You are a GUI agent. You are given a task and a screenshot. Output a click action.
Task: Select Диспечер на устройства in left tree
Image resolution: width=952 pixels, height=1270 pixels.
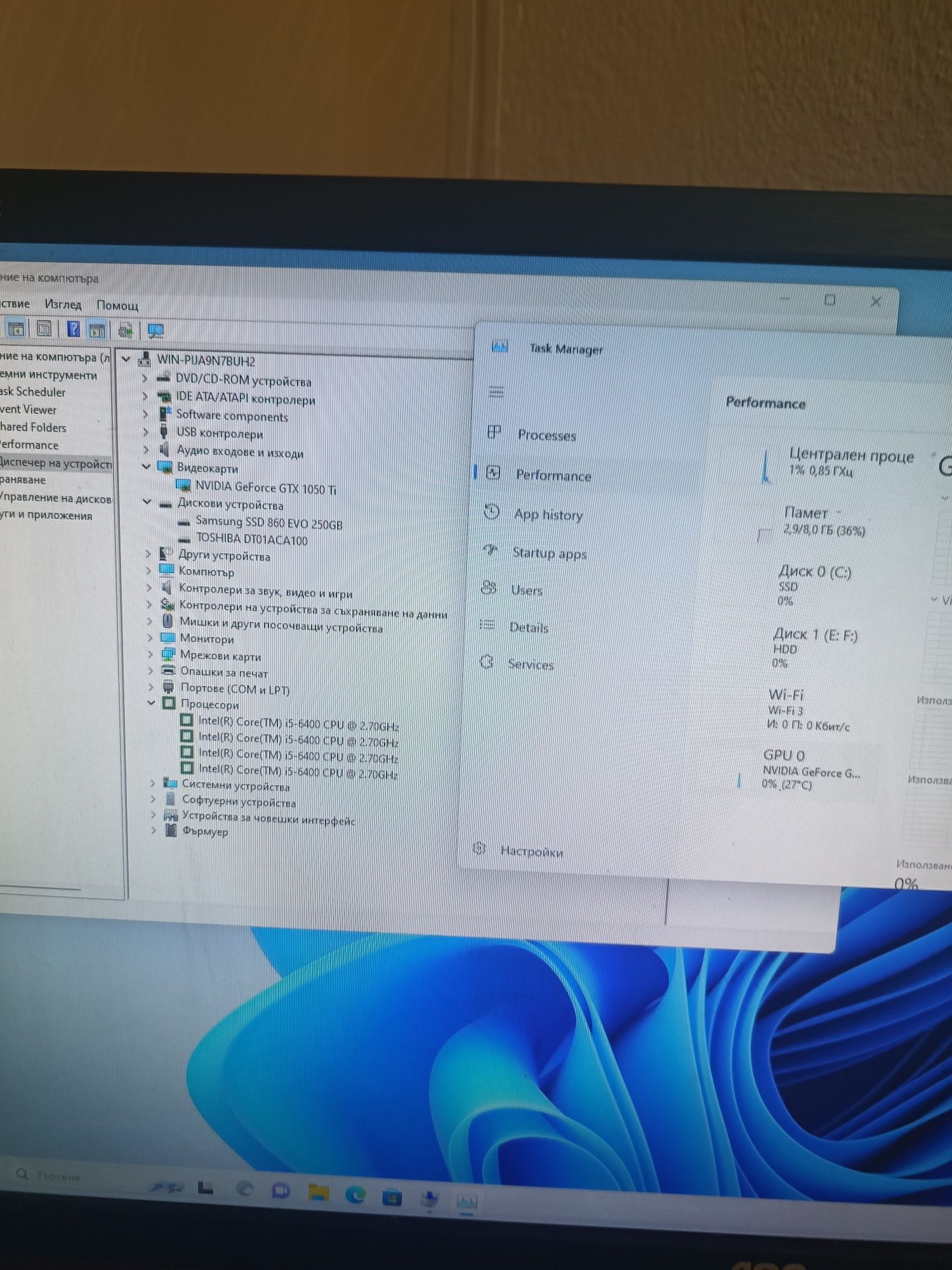click(x=56, y=464)
